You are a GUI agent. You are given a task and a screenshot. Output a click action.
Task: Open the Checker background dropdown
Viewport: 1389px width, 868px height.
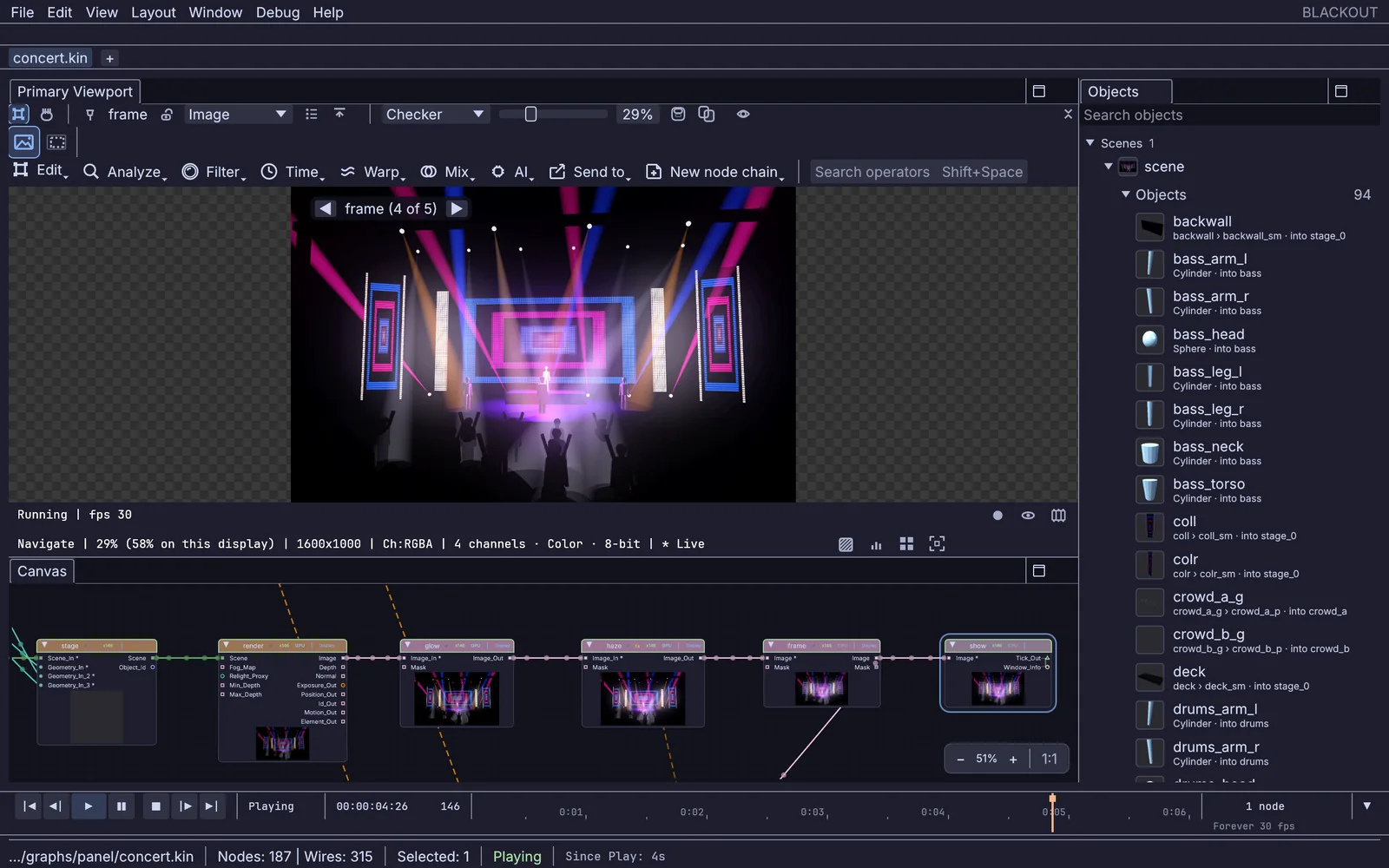click(x=435, y=115)
